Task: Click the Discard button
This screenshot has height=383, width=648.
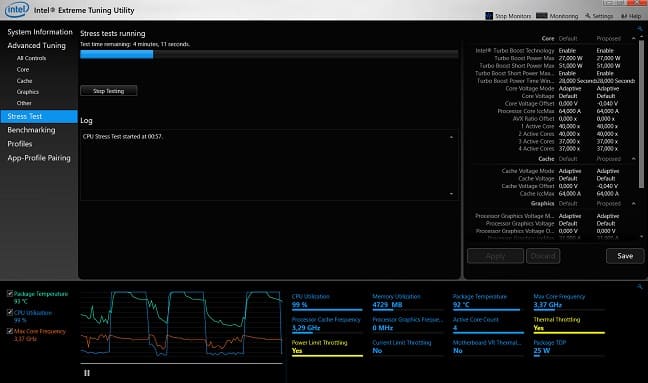Action: click(543, 256)
